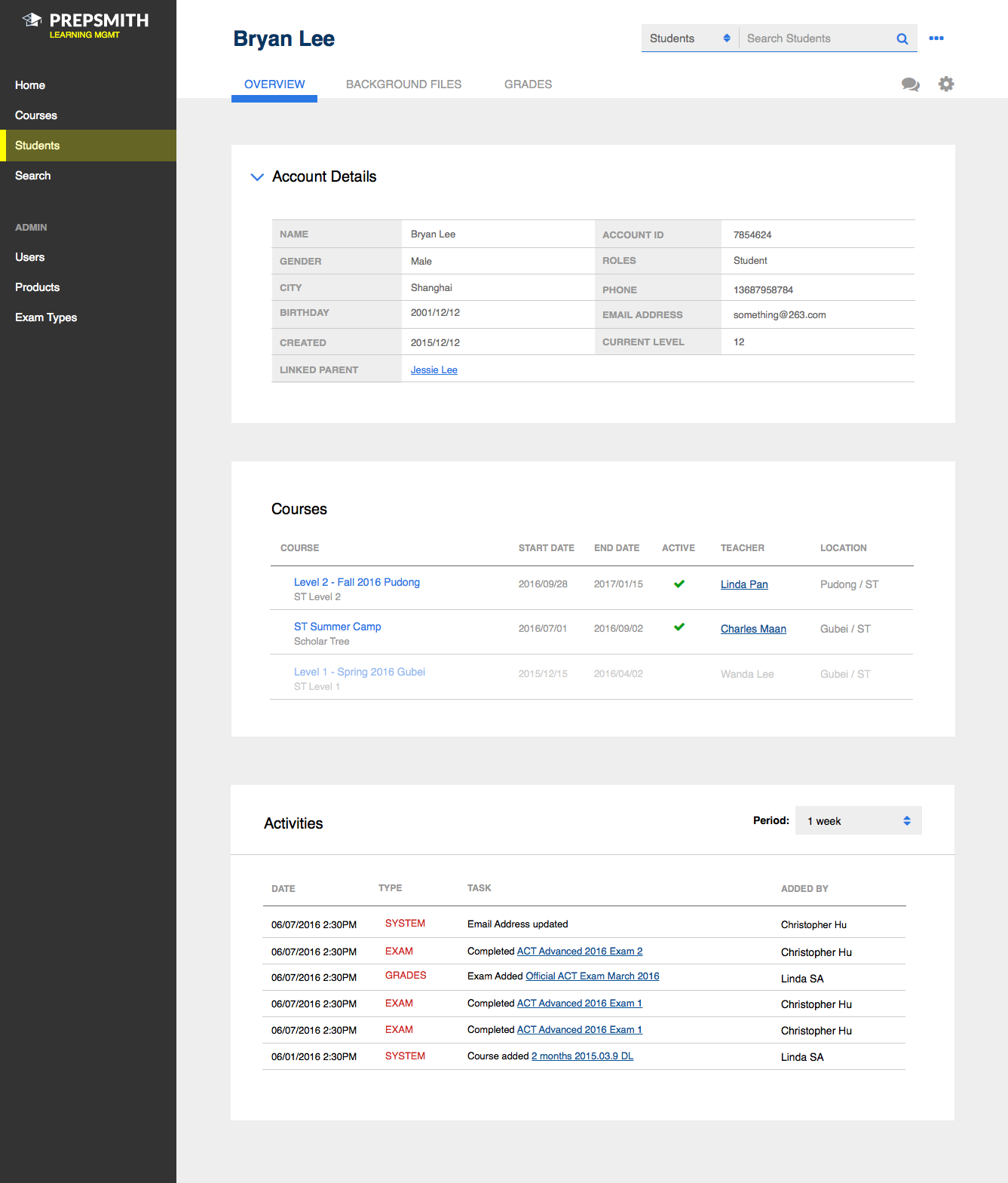Click the search magnifier icon
This screenshot has height=1183, width=1008.
(x=902, y=38)
